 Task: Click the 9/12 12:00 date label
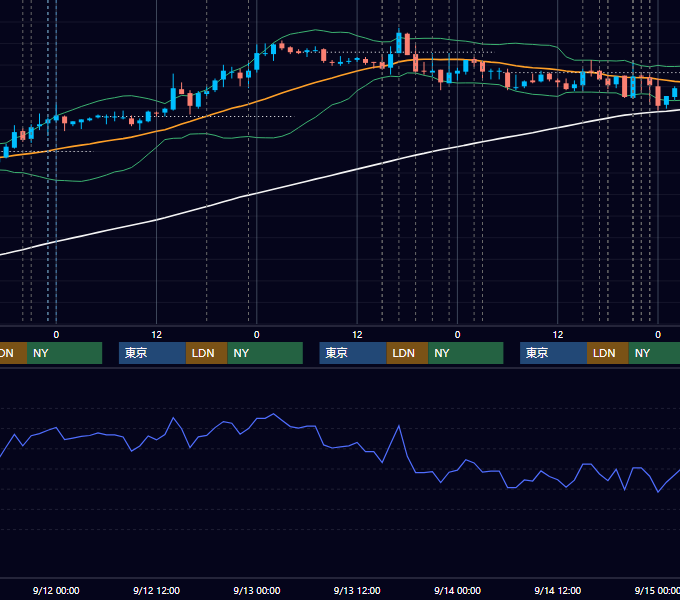(x=157, y=590)
